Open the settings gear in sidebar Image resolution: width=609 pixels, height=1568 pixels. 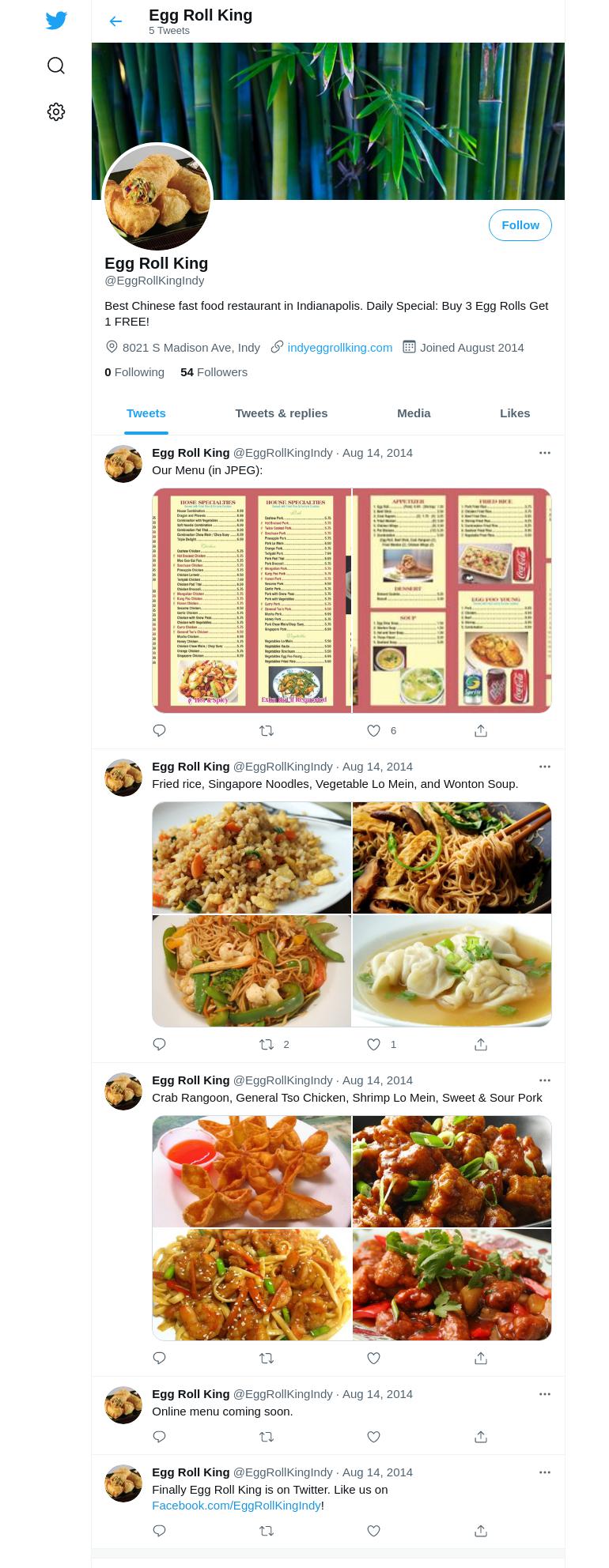point(56,112)
